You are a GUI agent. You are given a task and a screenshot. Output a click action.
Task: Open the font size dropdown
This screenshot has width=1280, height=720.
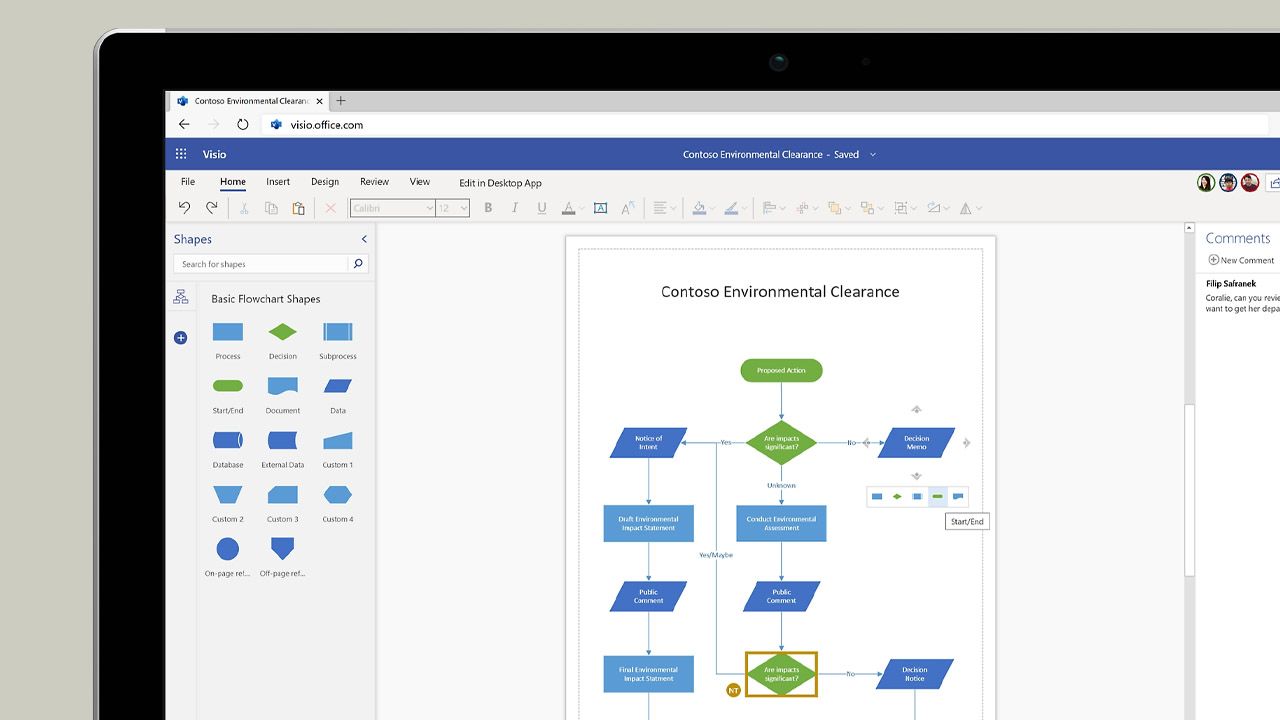(452, 208)
